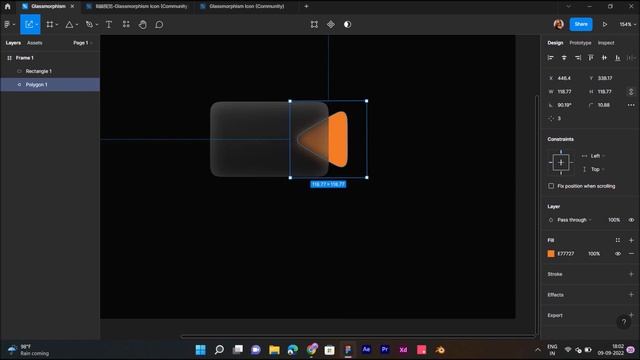This screenshot has width=640, height=360.
Task: Align vertical centers icon
Action: (x=604, y=58)
